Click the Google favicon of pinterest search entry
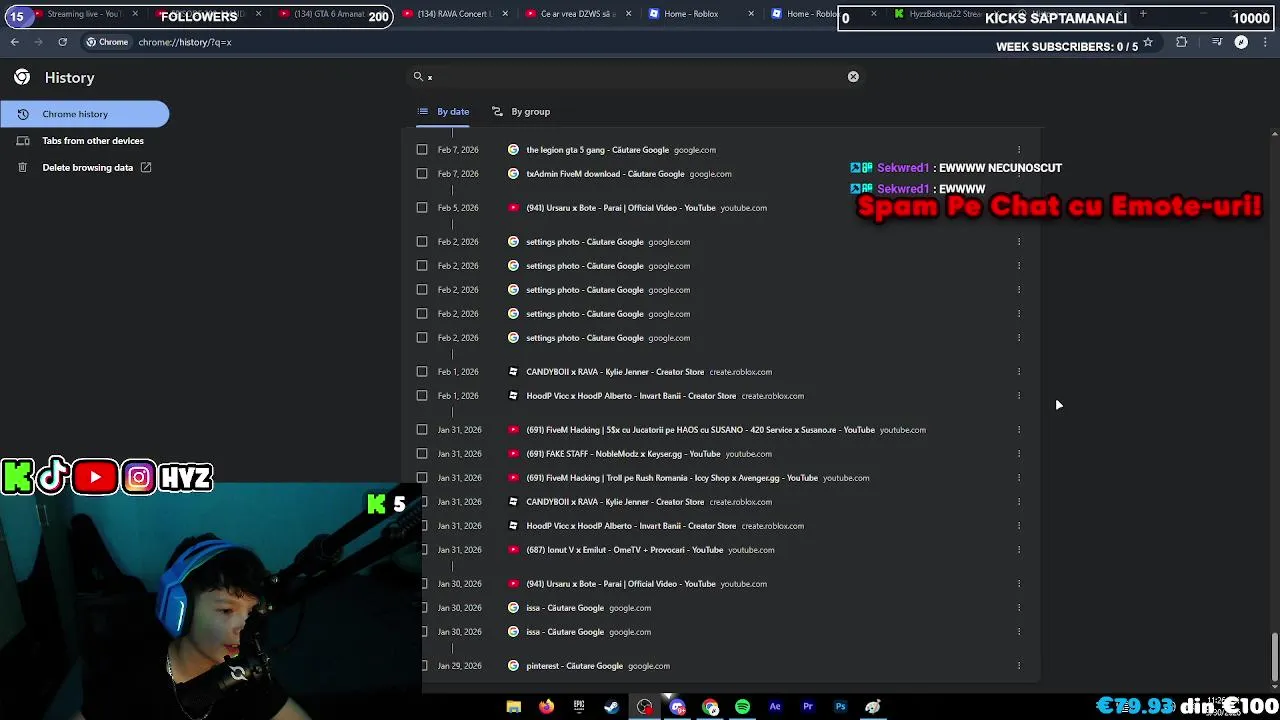 pyautogui.click(x=513, y=666)
